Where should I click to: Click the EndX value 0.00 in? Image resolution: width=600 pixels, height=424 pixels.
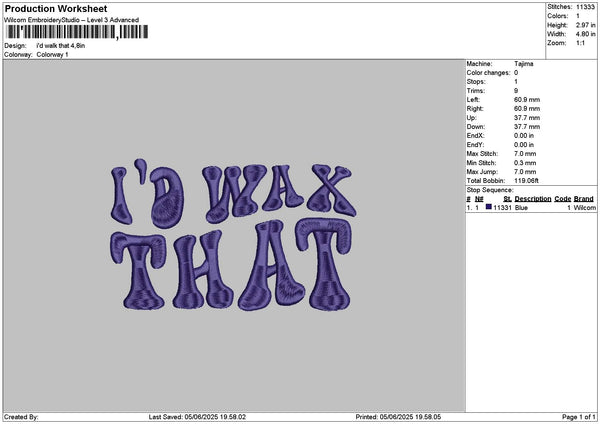tap(524, 135)
